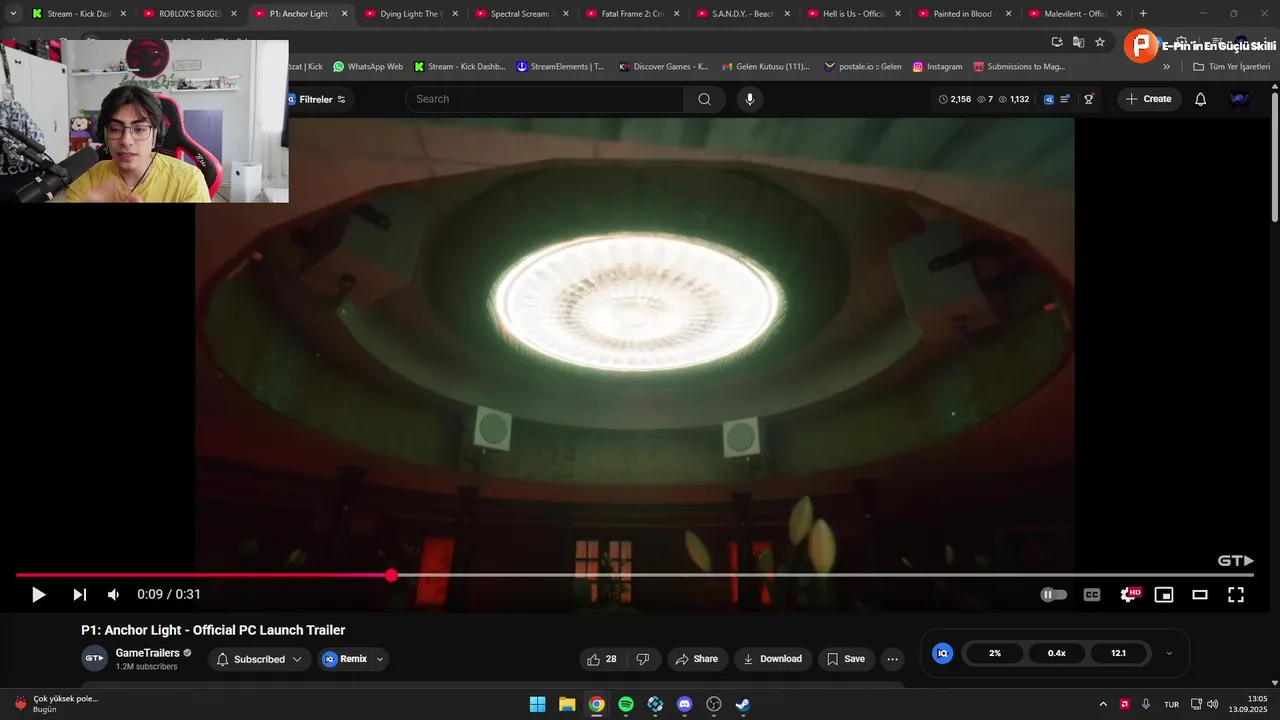Open video player settings gear
This screenshot has width=1280, height=720.
point(1129,594)
